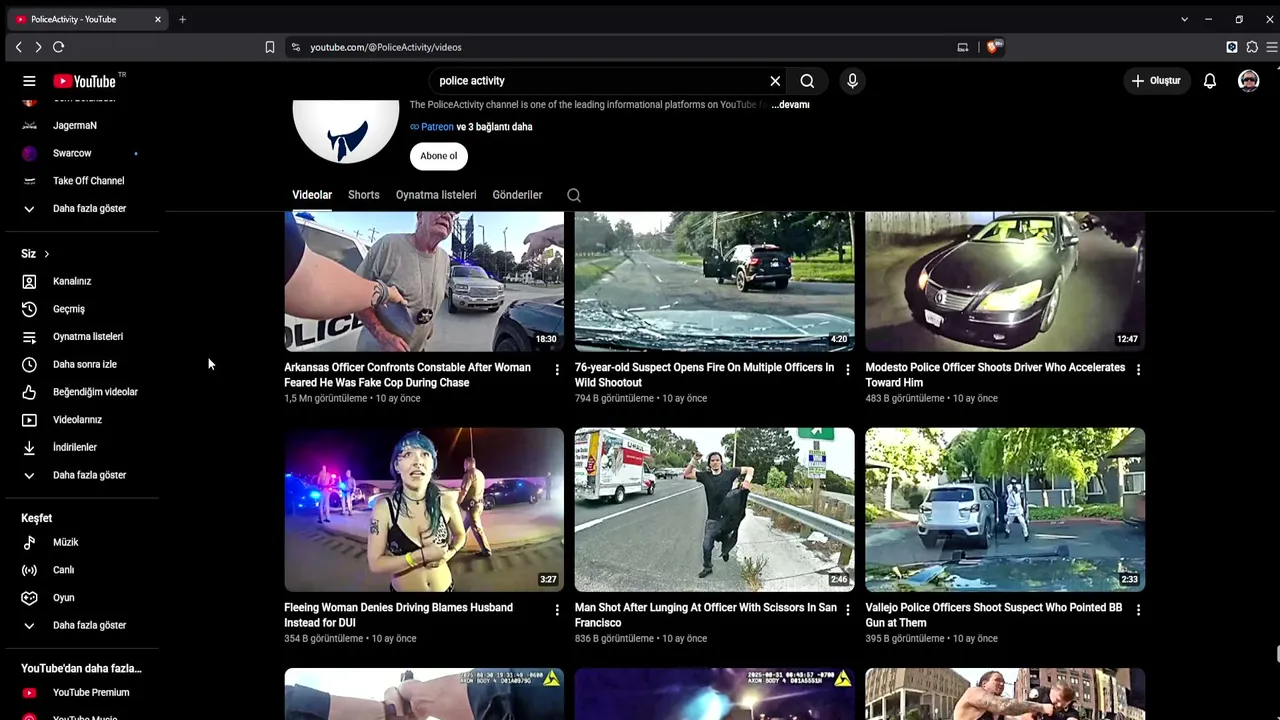Viewport: 1280px width, 720px height.
Task: Clear the search box text
Action: click(x=775, y=81)
